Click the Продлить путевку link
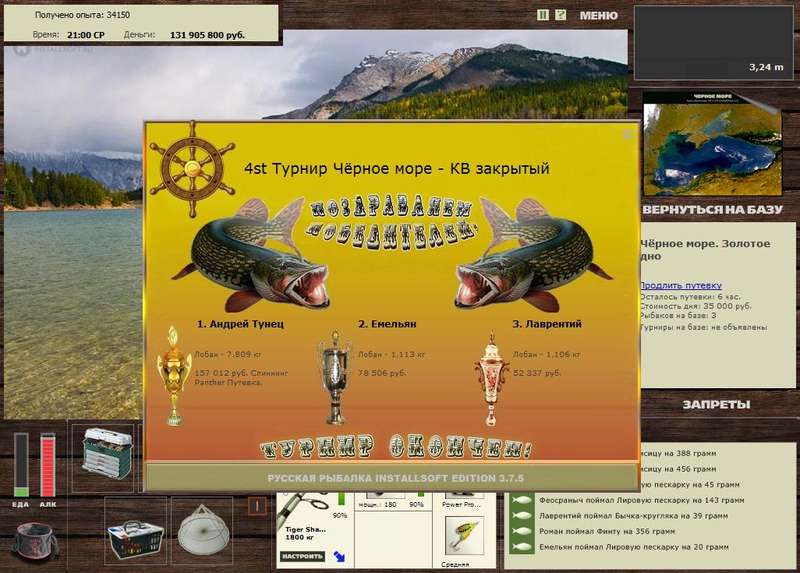Viewport: 800px width, 573px height. (681, 286)
